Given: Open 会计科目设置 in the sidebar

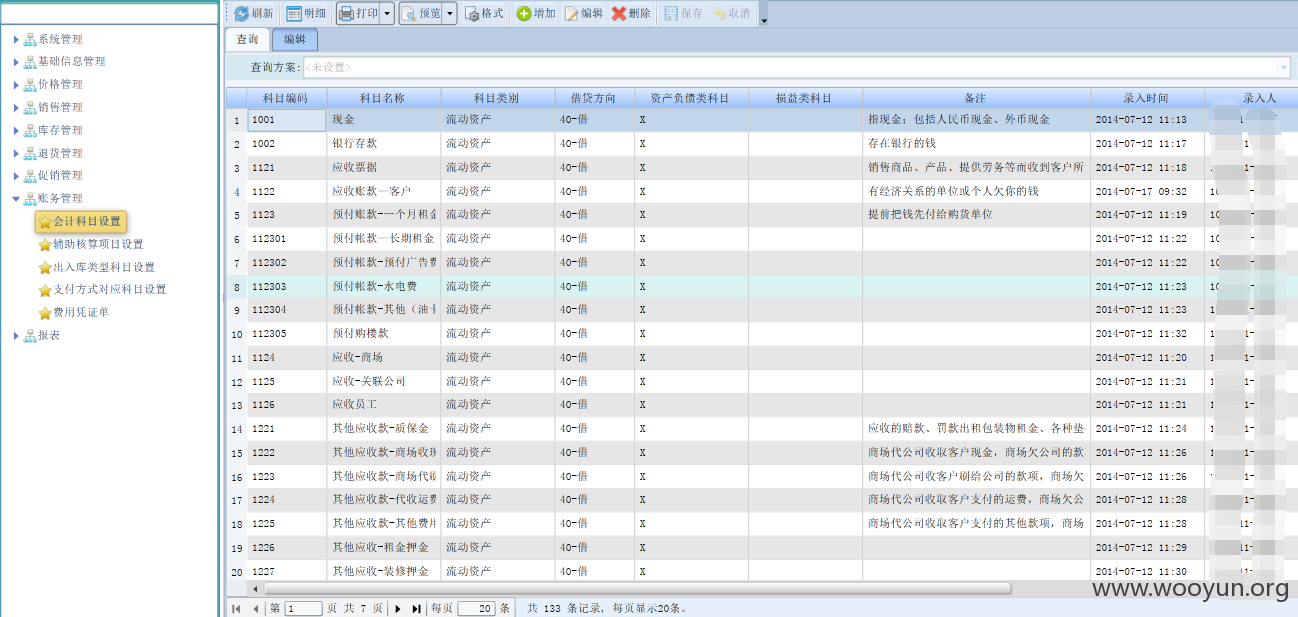Looking at the screenshot, I should 80,221.
